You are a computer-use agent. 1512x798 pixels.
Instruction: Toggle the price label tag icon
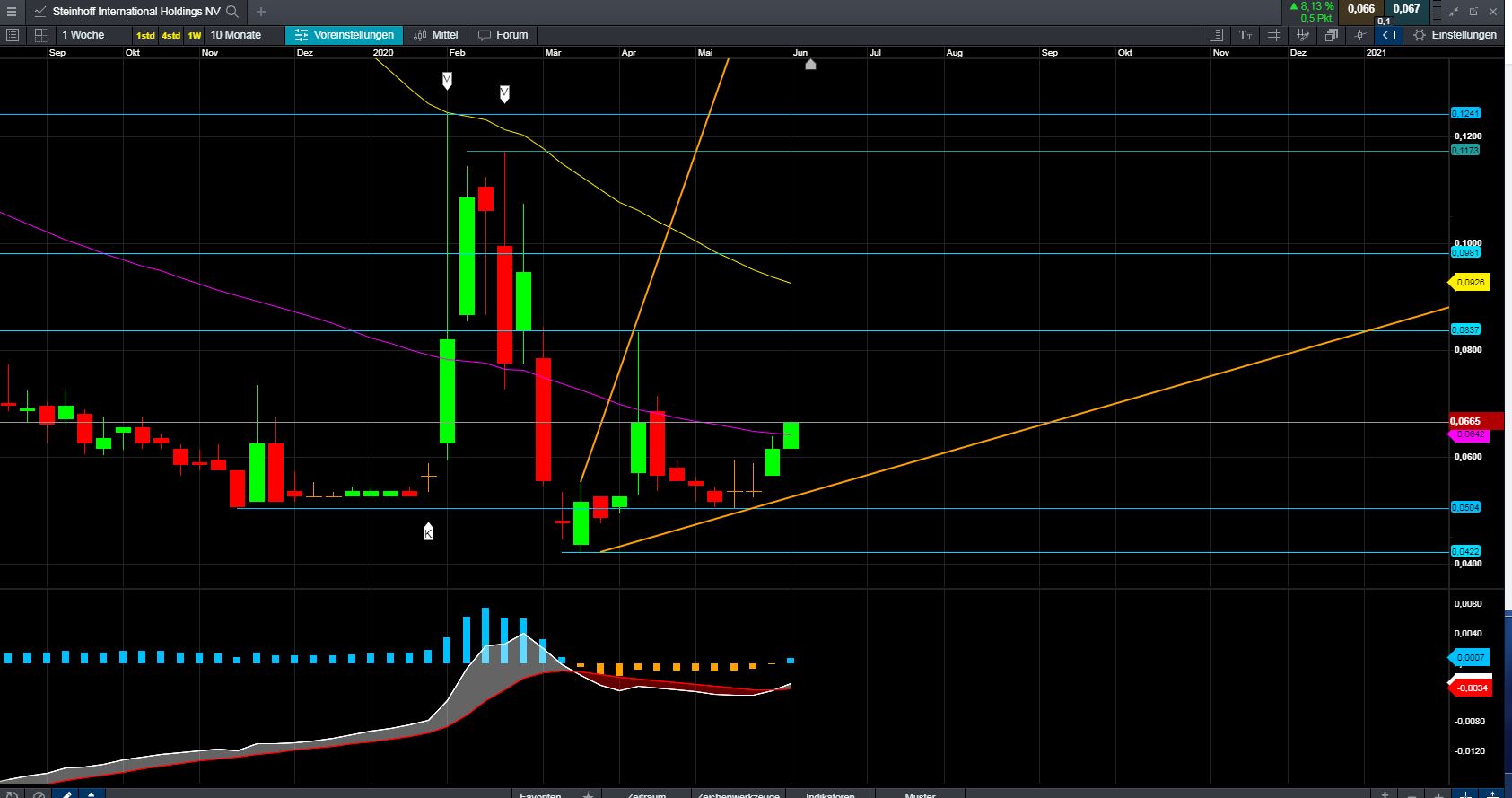point(1389,35)
